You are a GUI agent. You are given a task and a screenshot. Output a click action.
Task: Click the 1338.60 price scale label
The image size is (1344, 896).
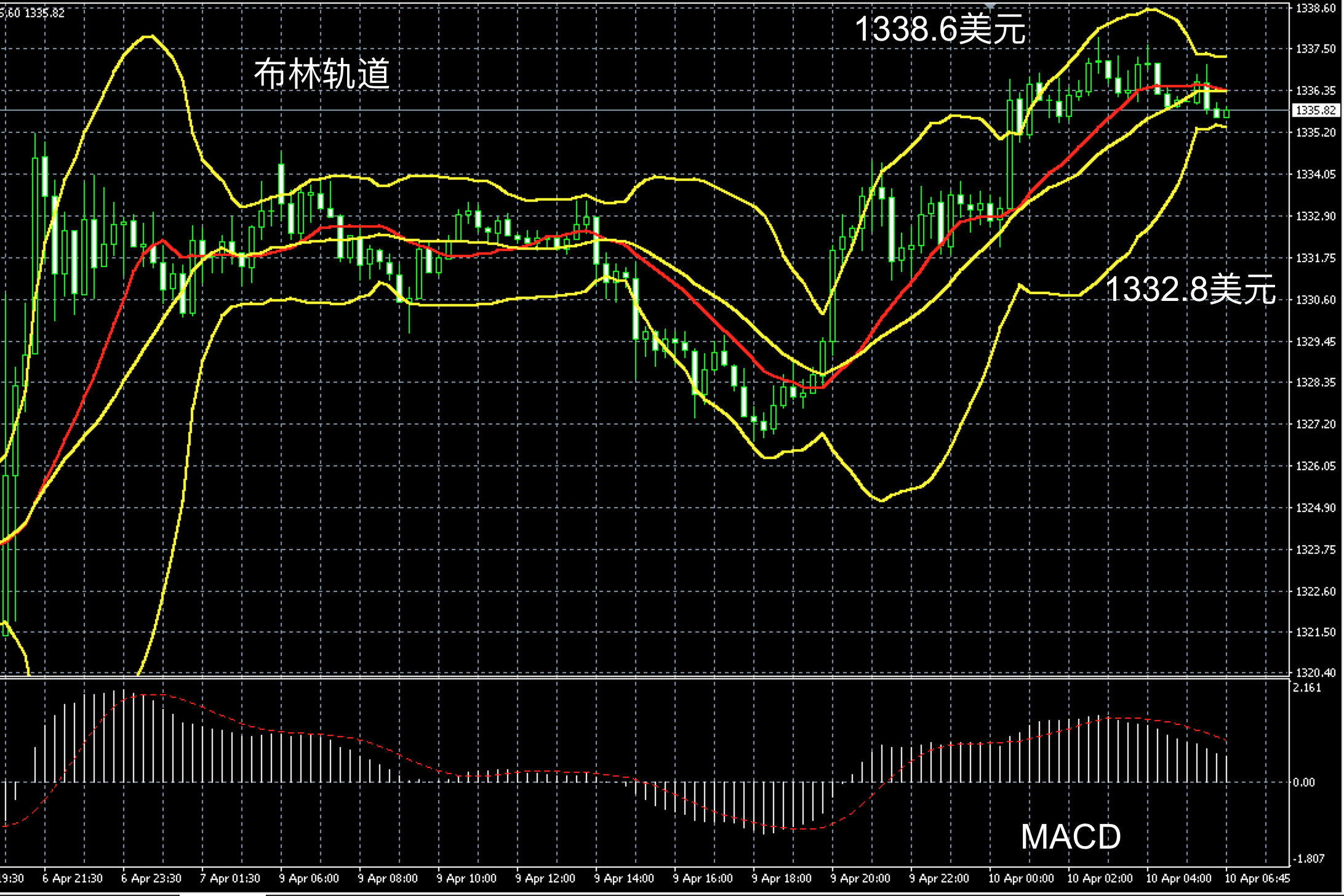[x=1316, y=8]
